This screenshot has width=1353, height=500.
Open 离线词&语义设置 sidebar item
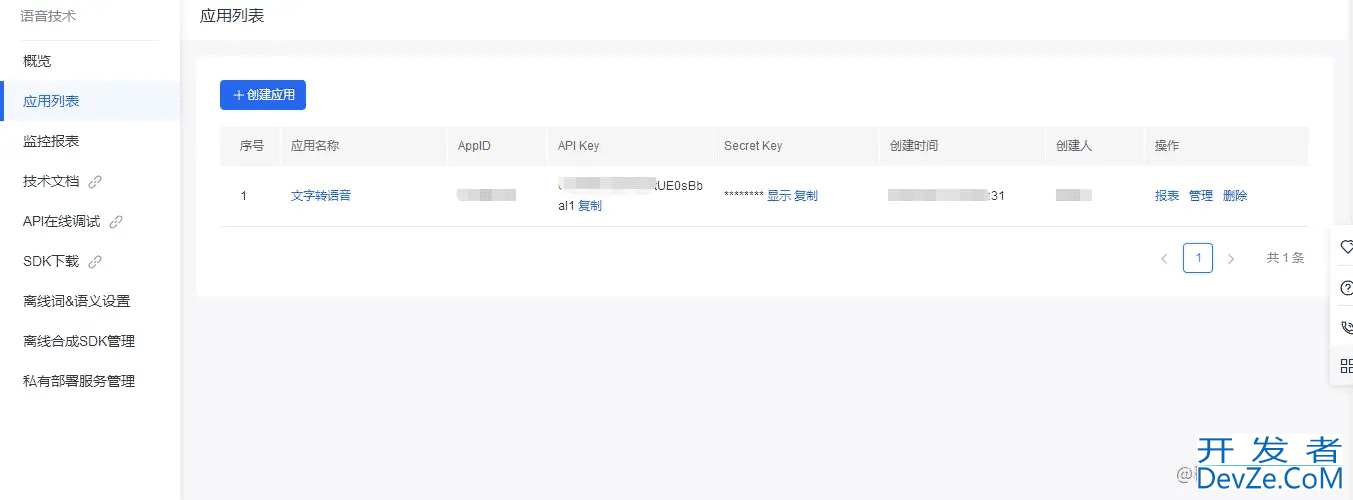(x=76, y=301)
